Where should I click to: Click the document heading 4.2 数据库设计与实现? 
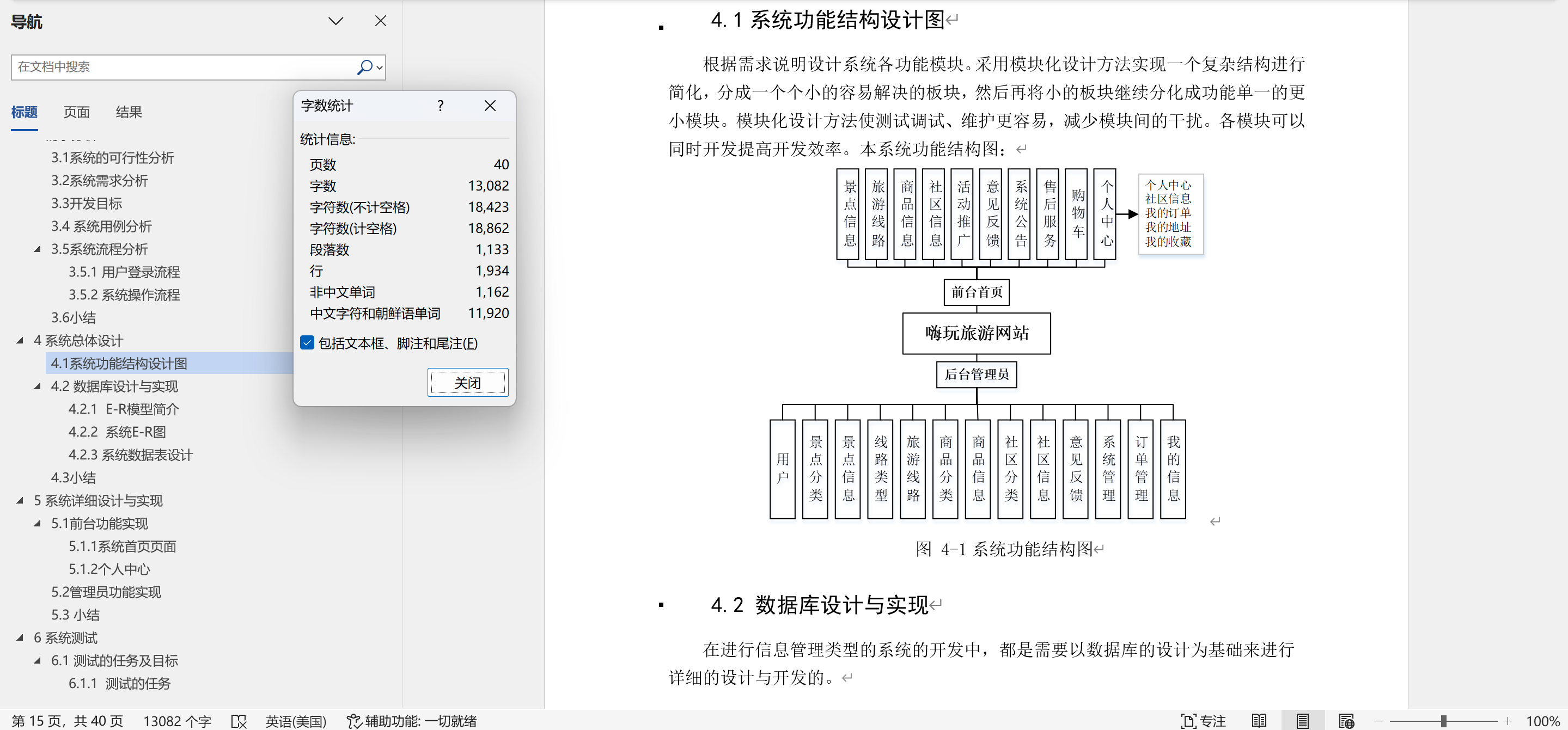[x=819, y=605]
